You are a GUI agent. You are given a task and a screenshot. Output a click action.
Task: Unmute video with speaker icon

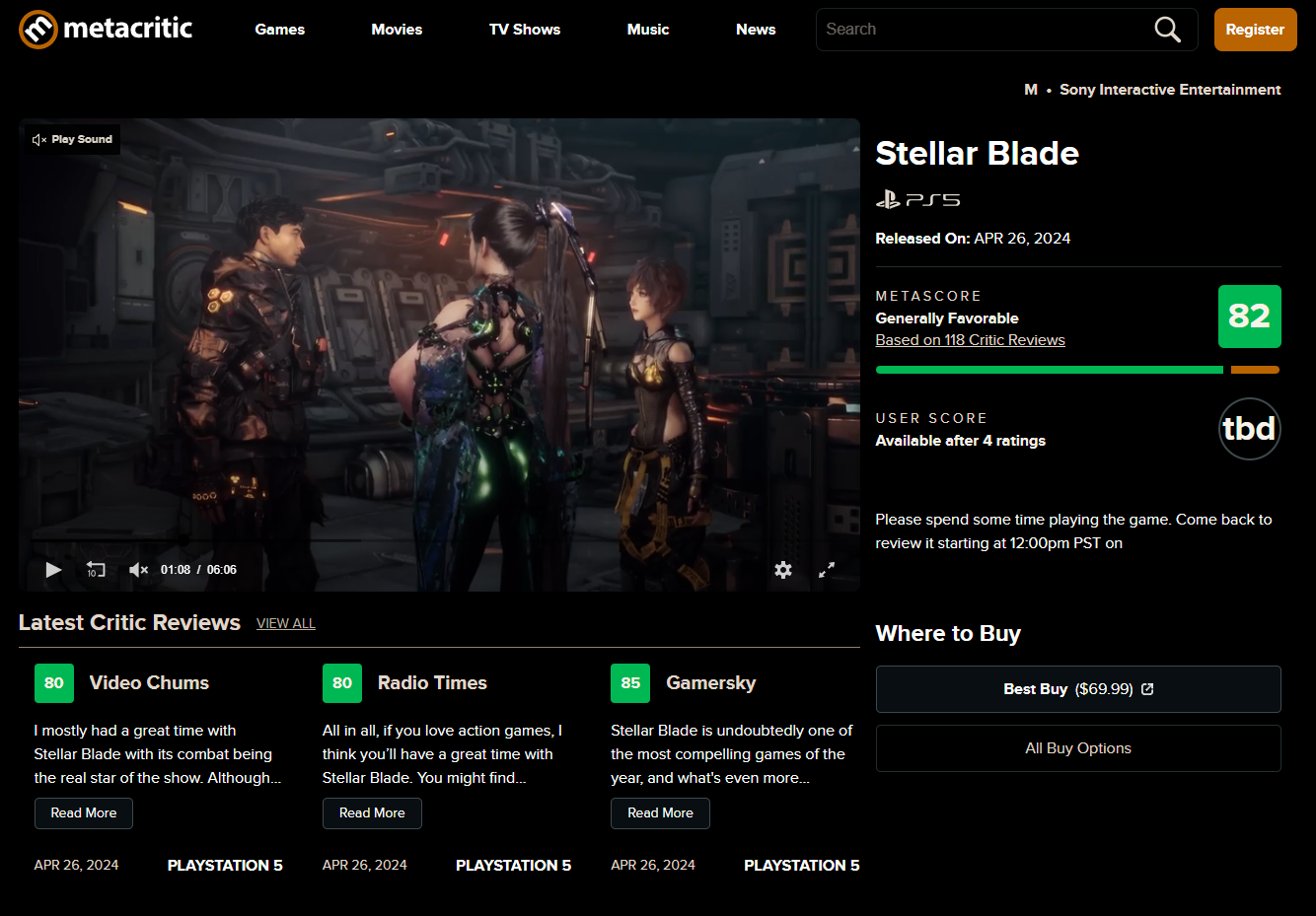pos(138,570)
